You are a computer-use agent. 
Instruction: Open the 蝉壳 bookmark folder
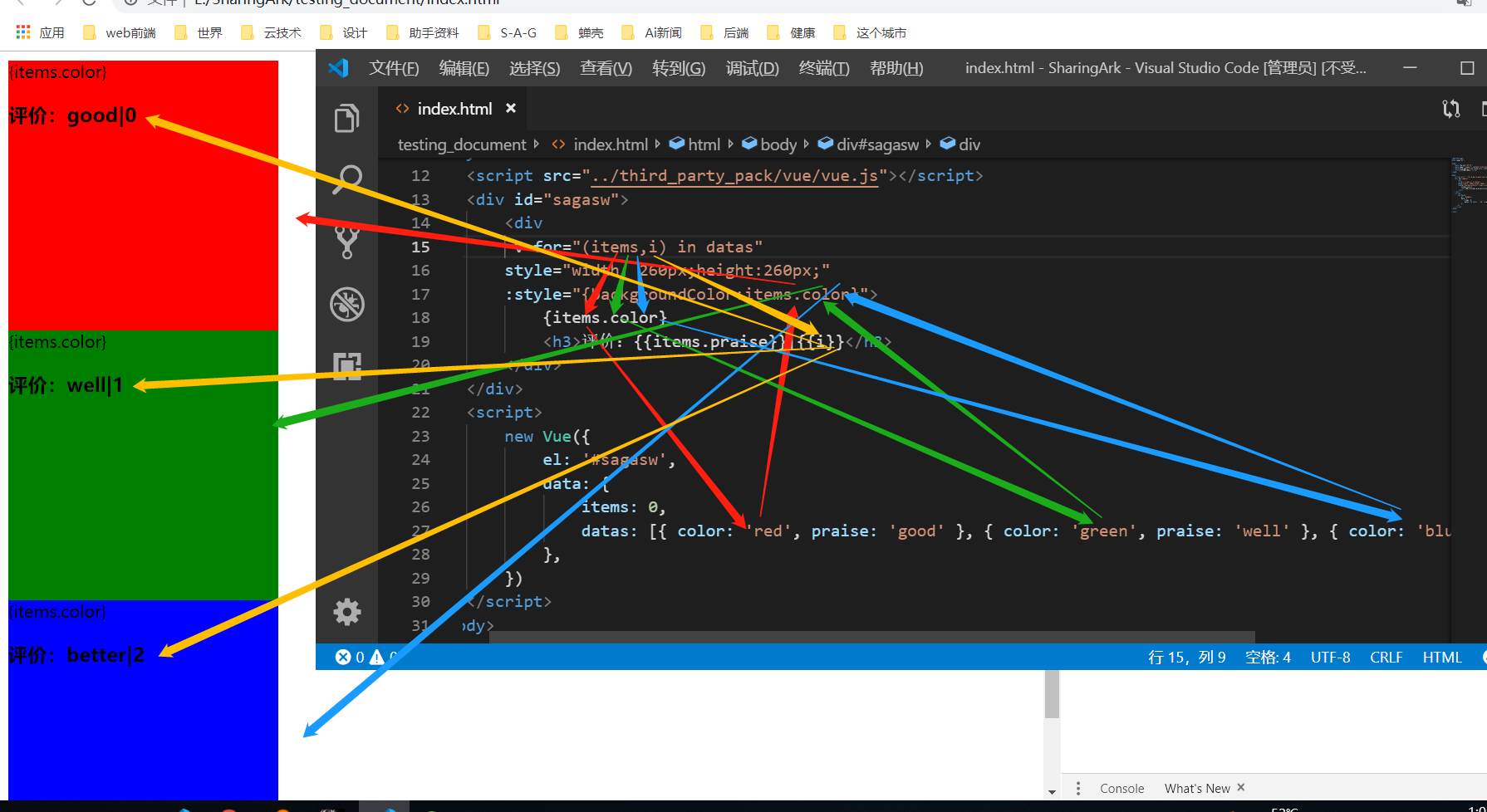click(580, 32)
